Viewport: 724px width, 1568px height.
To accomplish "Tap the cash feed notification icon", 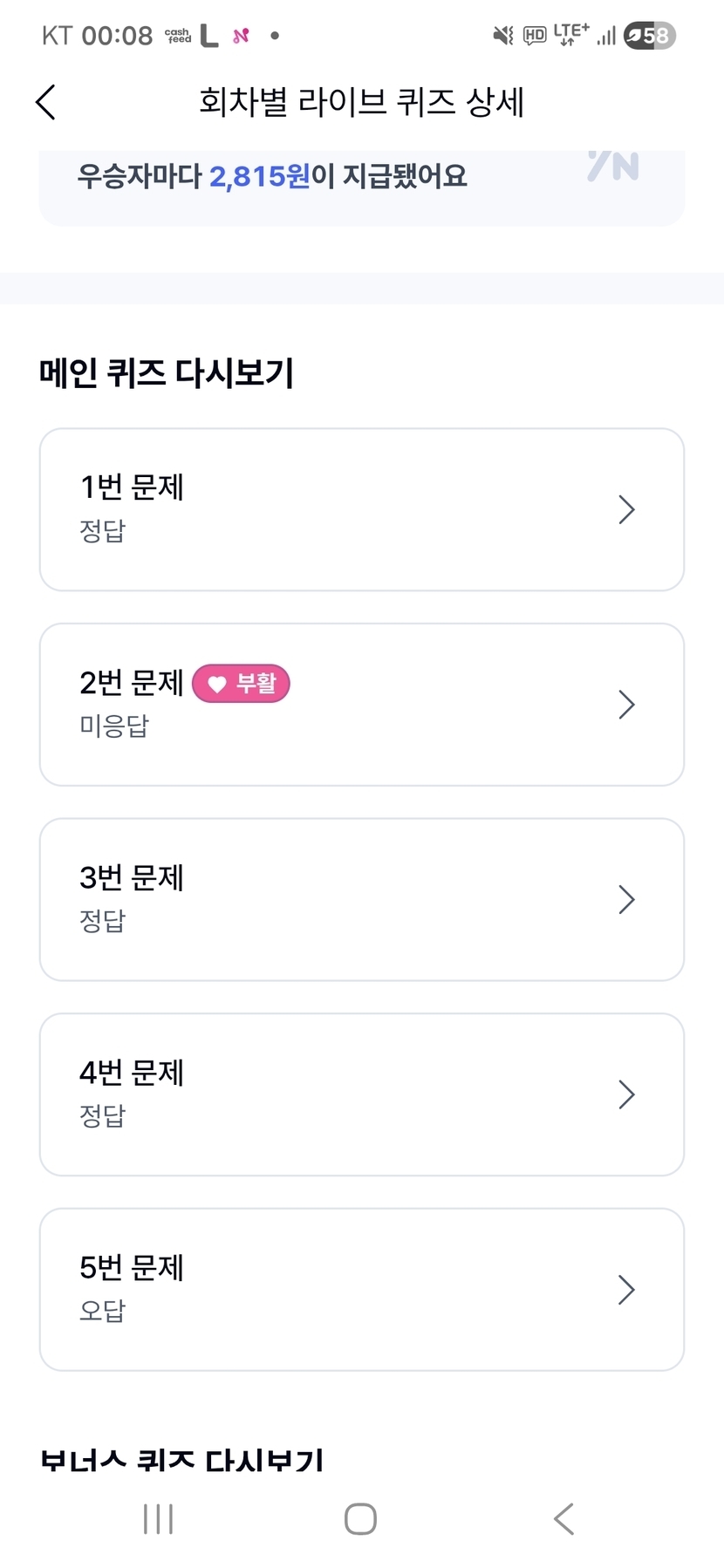I will 178,36.
